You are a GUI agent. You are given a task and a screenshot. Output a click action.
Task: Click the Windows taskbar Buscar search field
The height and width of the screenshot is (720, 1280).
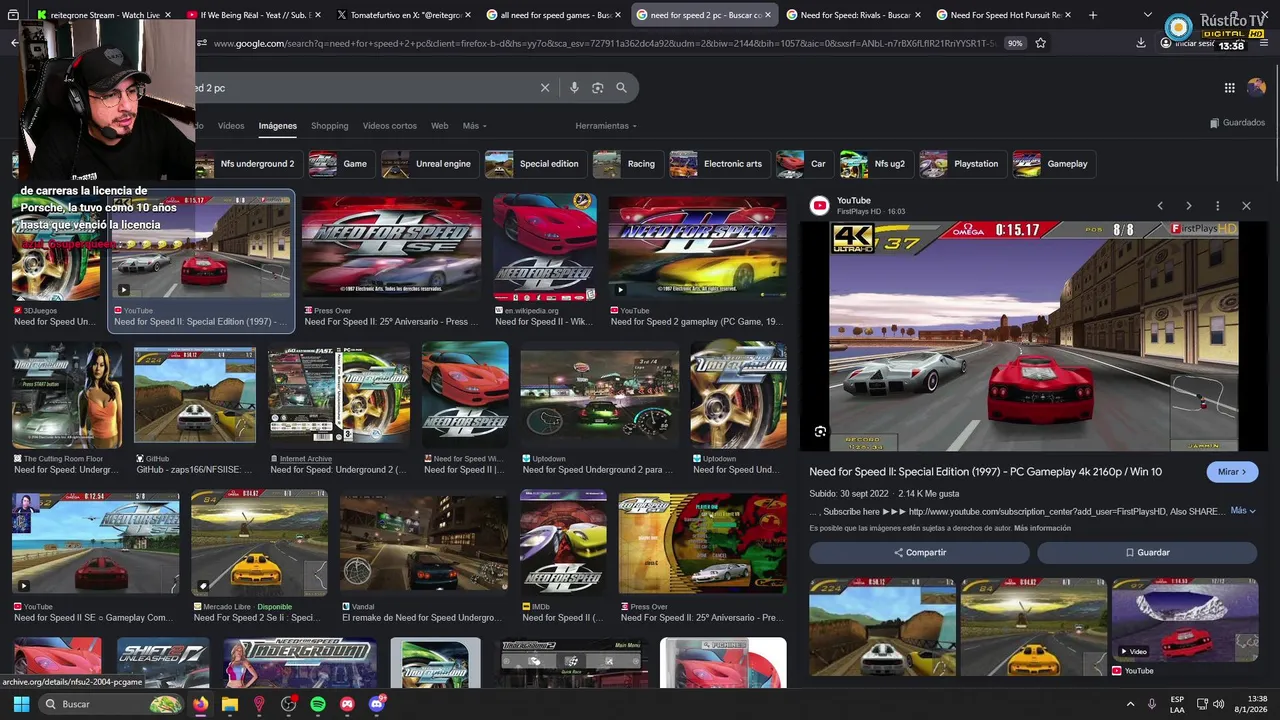[x=112, y=704]
